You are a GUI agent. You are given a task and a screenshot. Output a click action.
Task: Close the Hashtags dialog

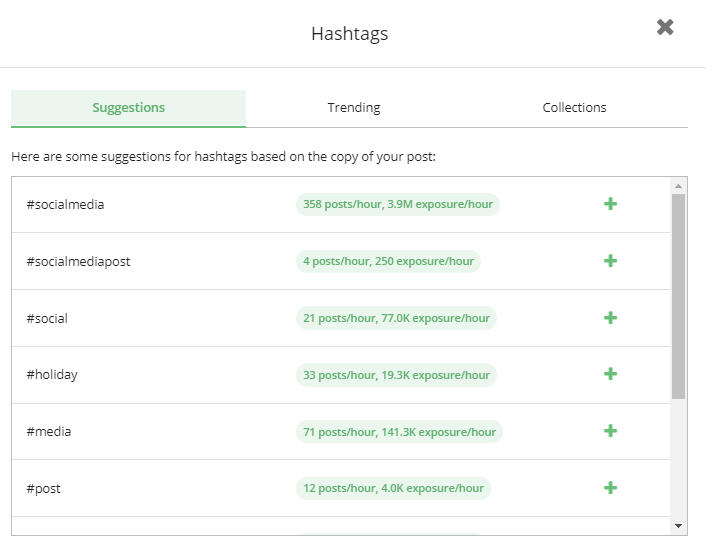665,28
